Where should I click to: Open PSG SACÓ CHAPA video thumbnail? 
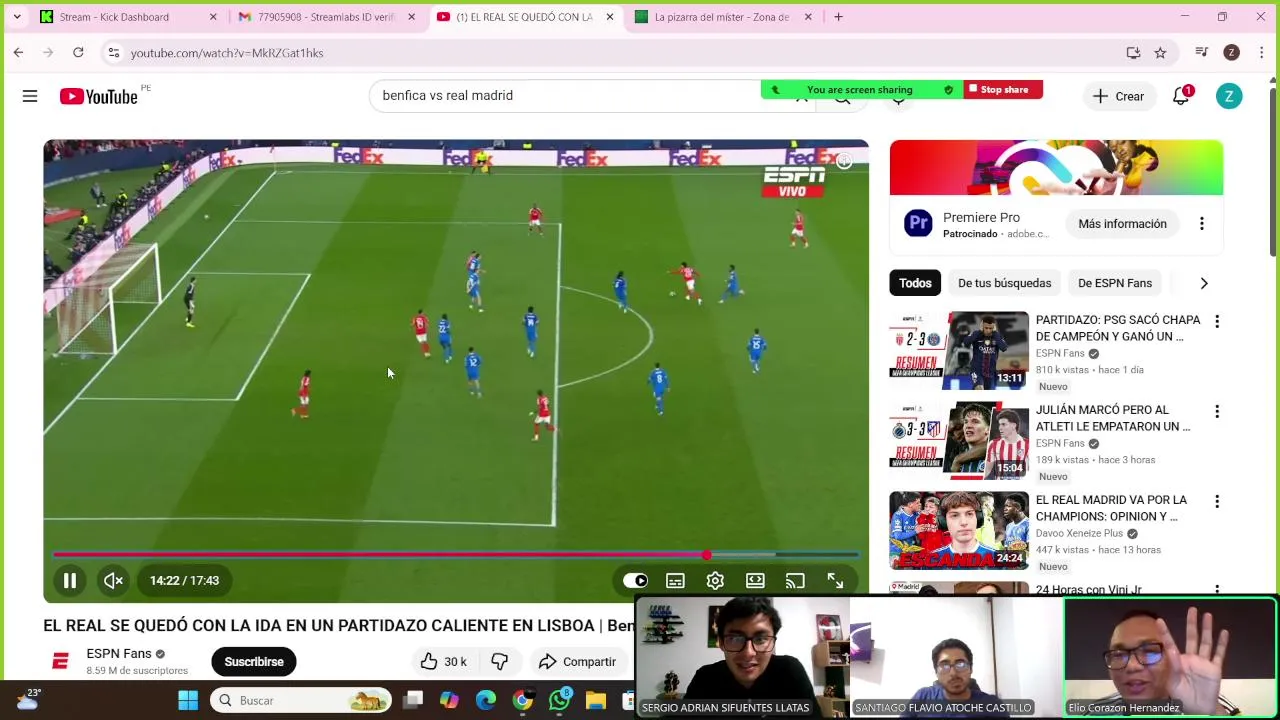click(x=959, y=350)
